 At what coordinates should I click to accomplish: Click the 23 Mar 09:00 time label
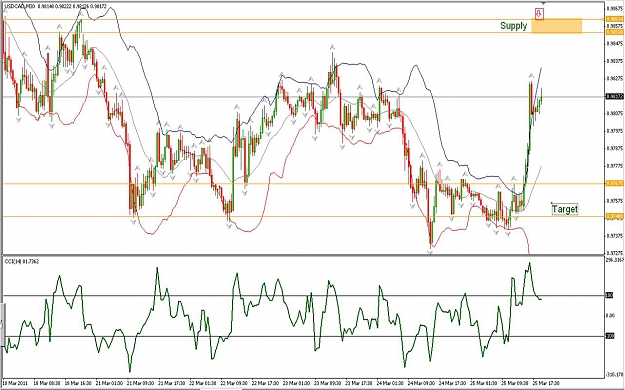(x=328, y=383)
